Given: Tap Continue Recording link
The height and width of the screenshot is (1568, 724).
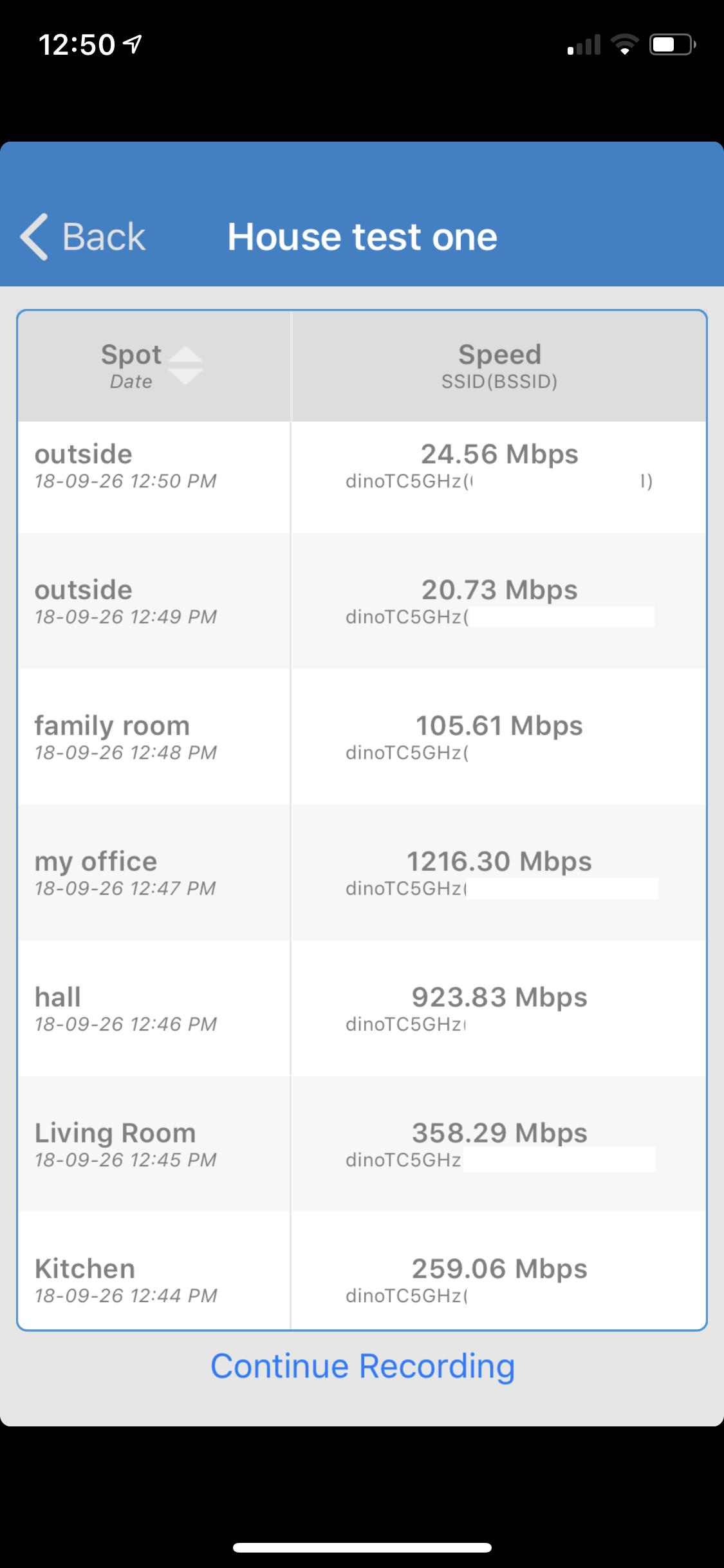Looking at the screenshot, I should point(362,1366).
